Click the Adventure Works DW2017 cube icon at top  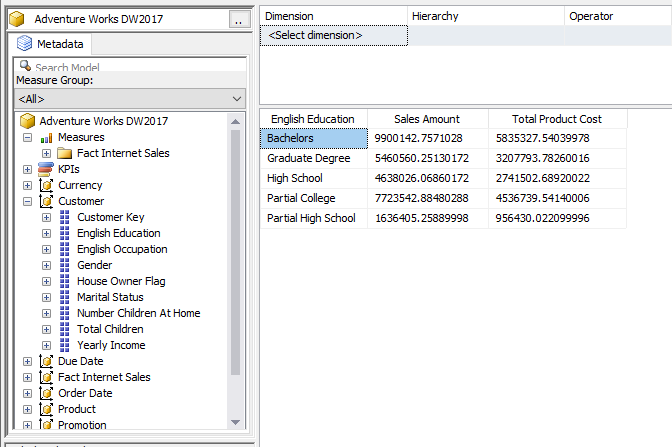[17, 19]
